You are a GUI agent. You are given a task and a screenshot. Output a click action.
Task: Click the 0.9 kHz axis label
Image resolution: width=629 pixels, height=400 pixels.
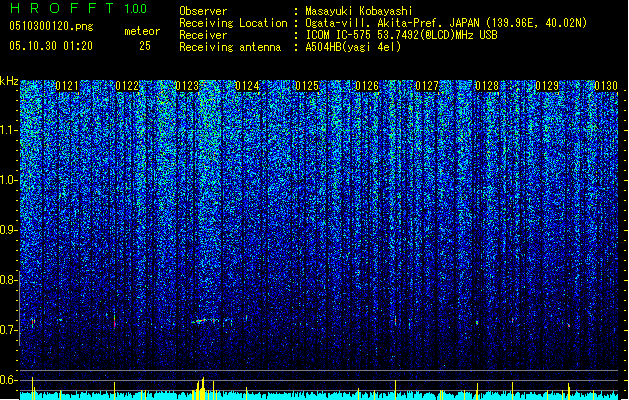(9, 230)
